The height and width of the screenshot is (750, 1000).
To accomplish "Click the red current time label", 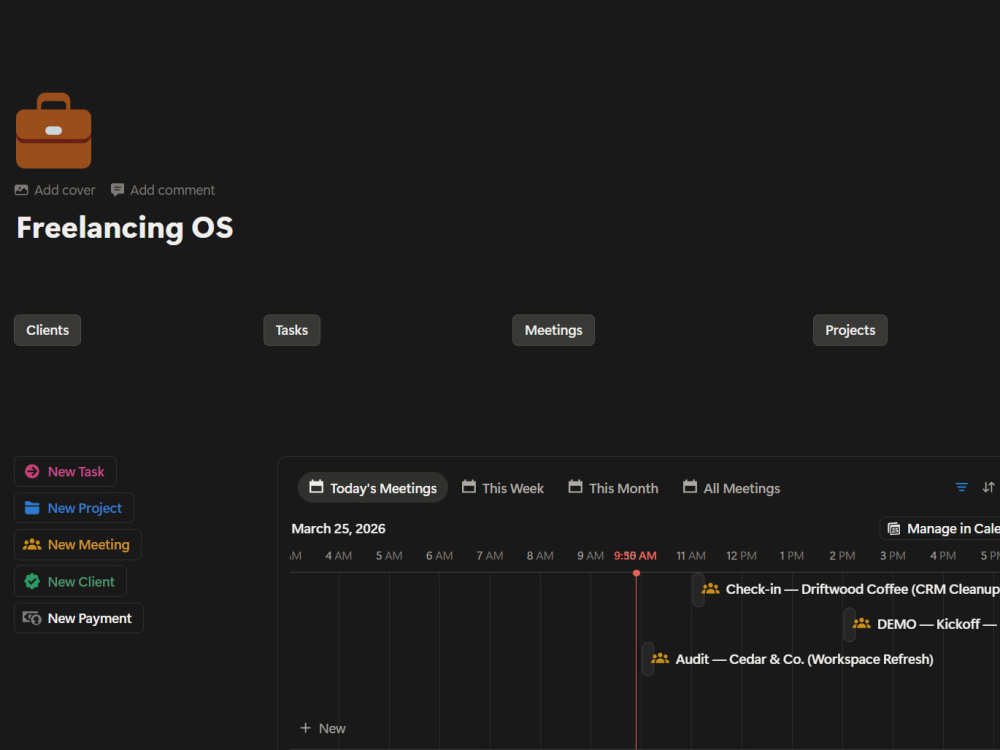I will coord(635,555).
